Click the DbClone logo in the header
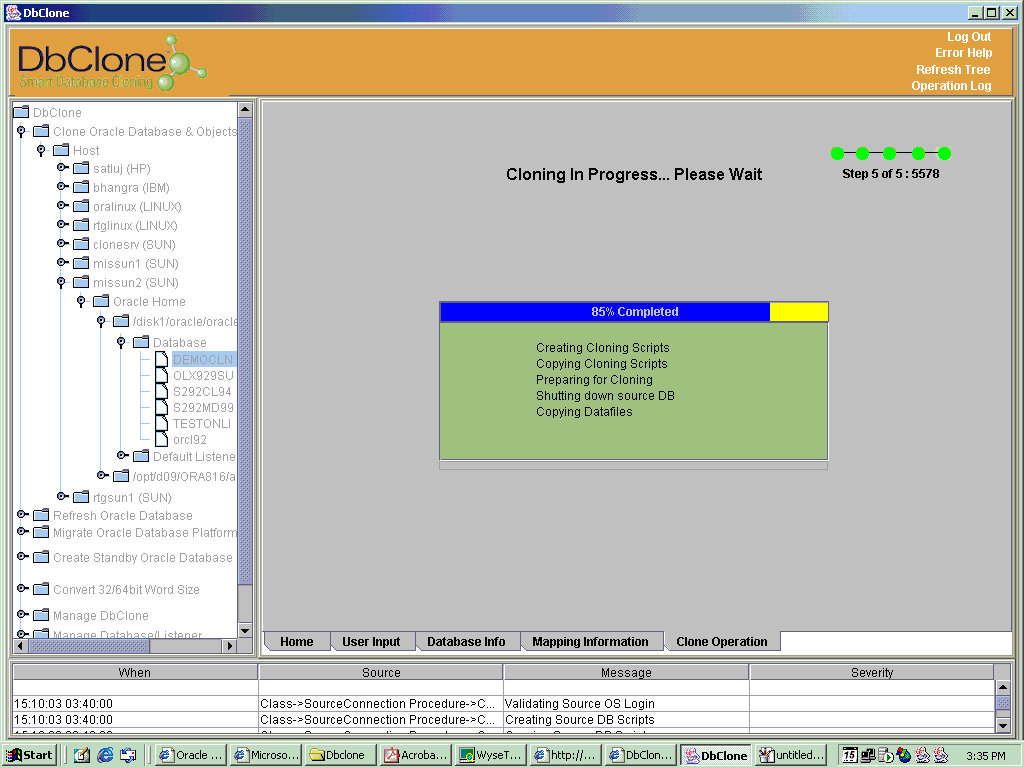The height and width of the screenshot is (768, 1024). pyautogui.click(x=112, y=63)
